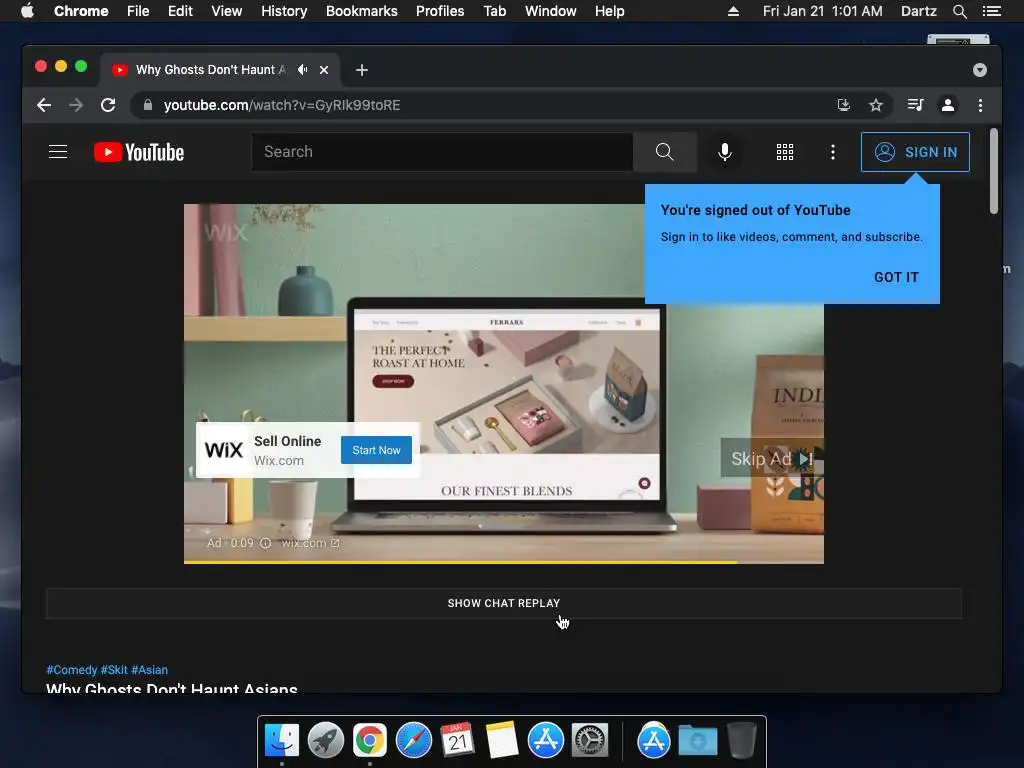Open Safari from the Dock

414,741
